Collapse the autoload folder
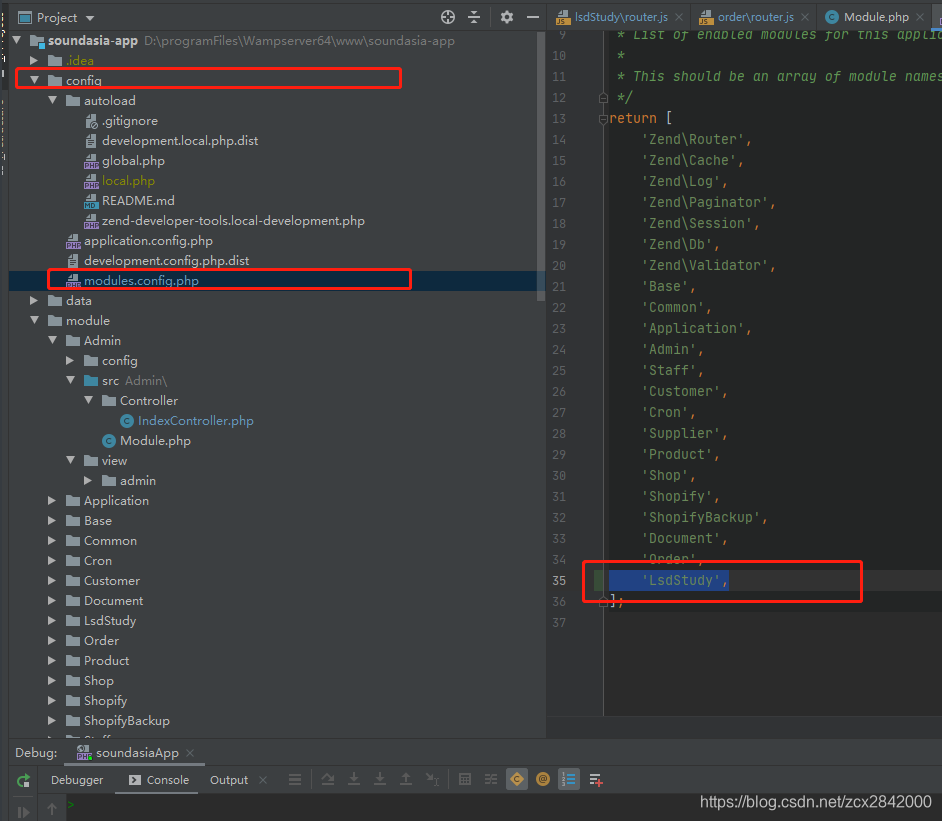This screenshot has height=821, width=942. (53, 100)
